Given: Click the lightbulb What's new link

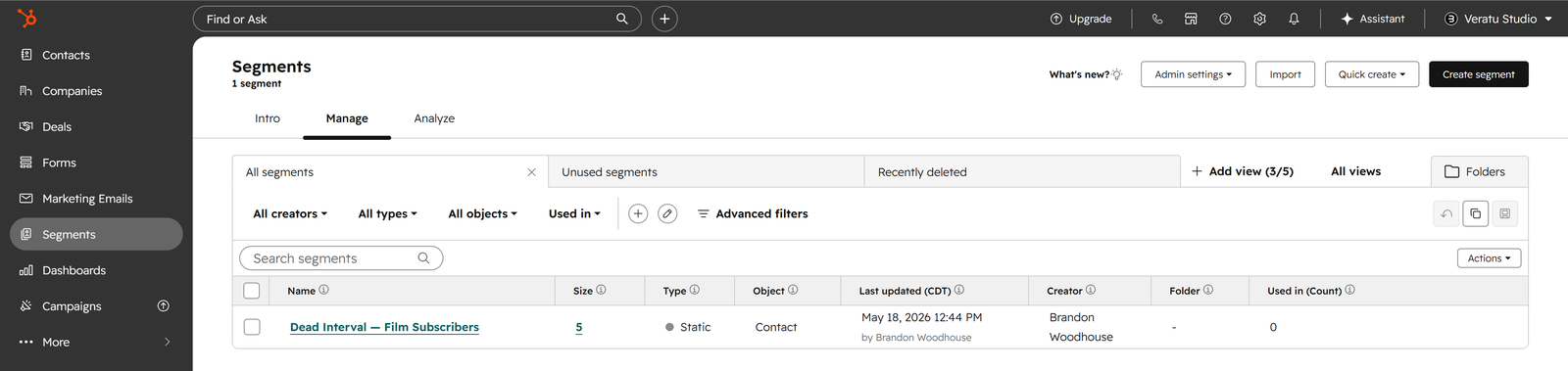Looking at the screenshot, I should point(1086,74).
